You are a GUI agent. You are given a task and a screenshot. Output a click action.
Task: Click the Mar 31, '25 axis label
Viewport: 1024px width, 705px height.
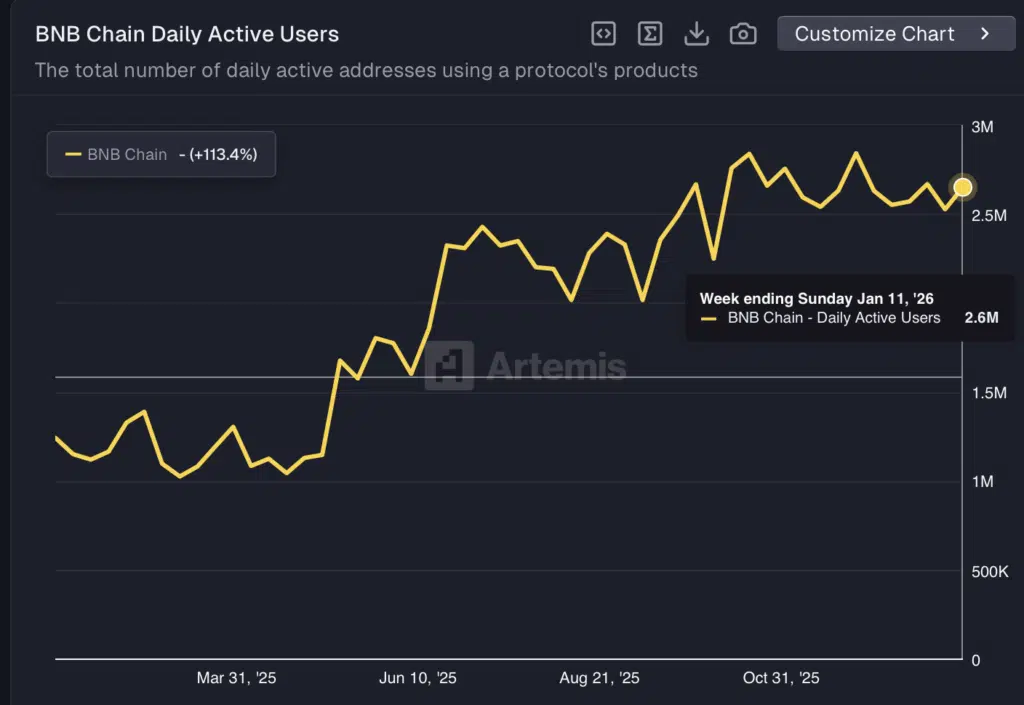click(236, 678)
